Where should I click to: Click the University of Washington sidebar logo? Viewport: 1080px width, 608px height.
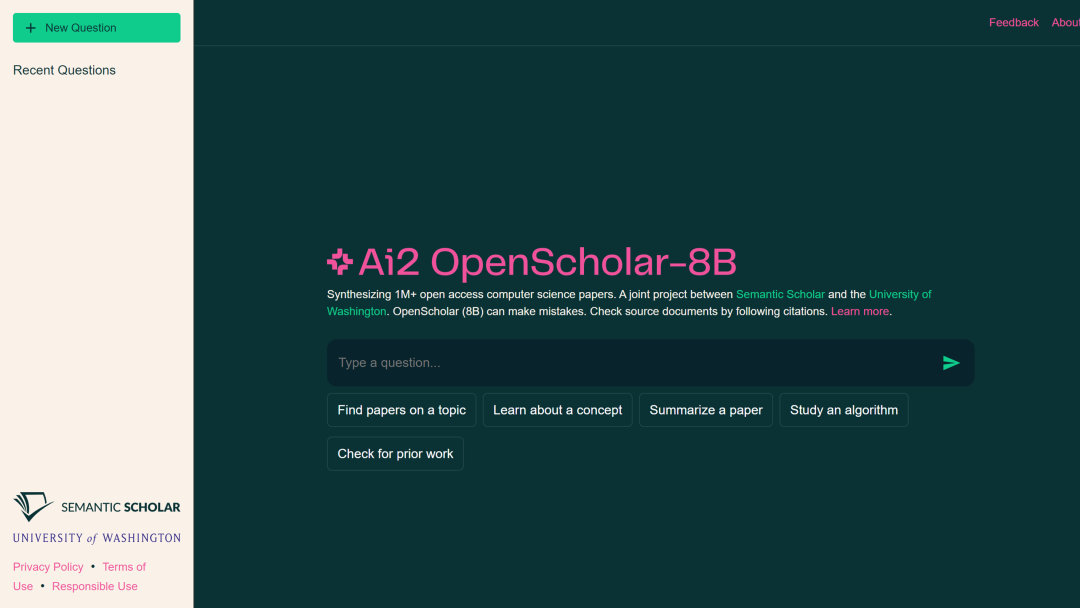96,538
